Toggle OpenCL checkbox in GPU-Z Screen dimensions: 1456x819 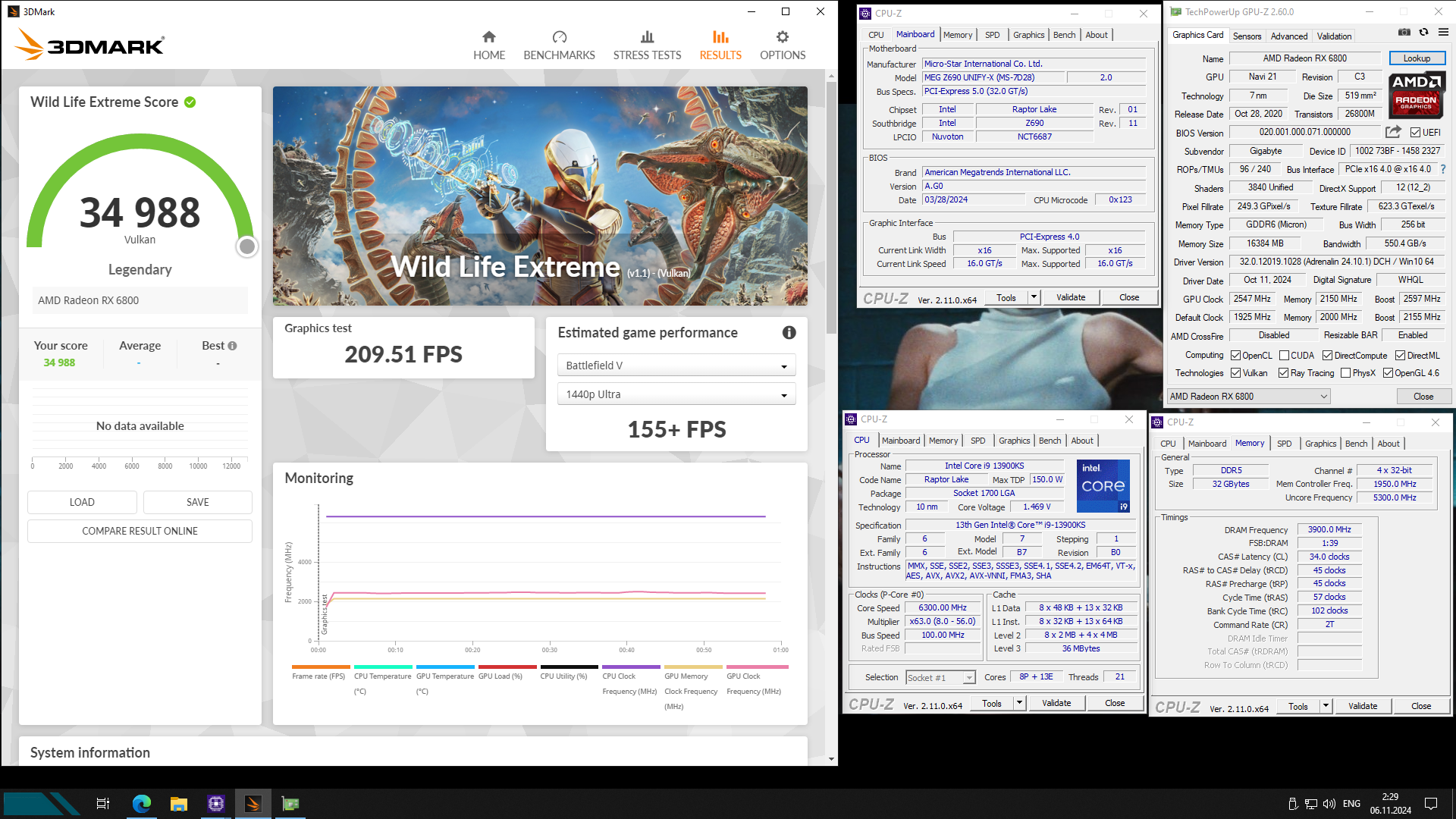click(x=1235, y=356)
